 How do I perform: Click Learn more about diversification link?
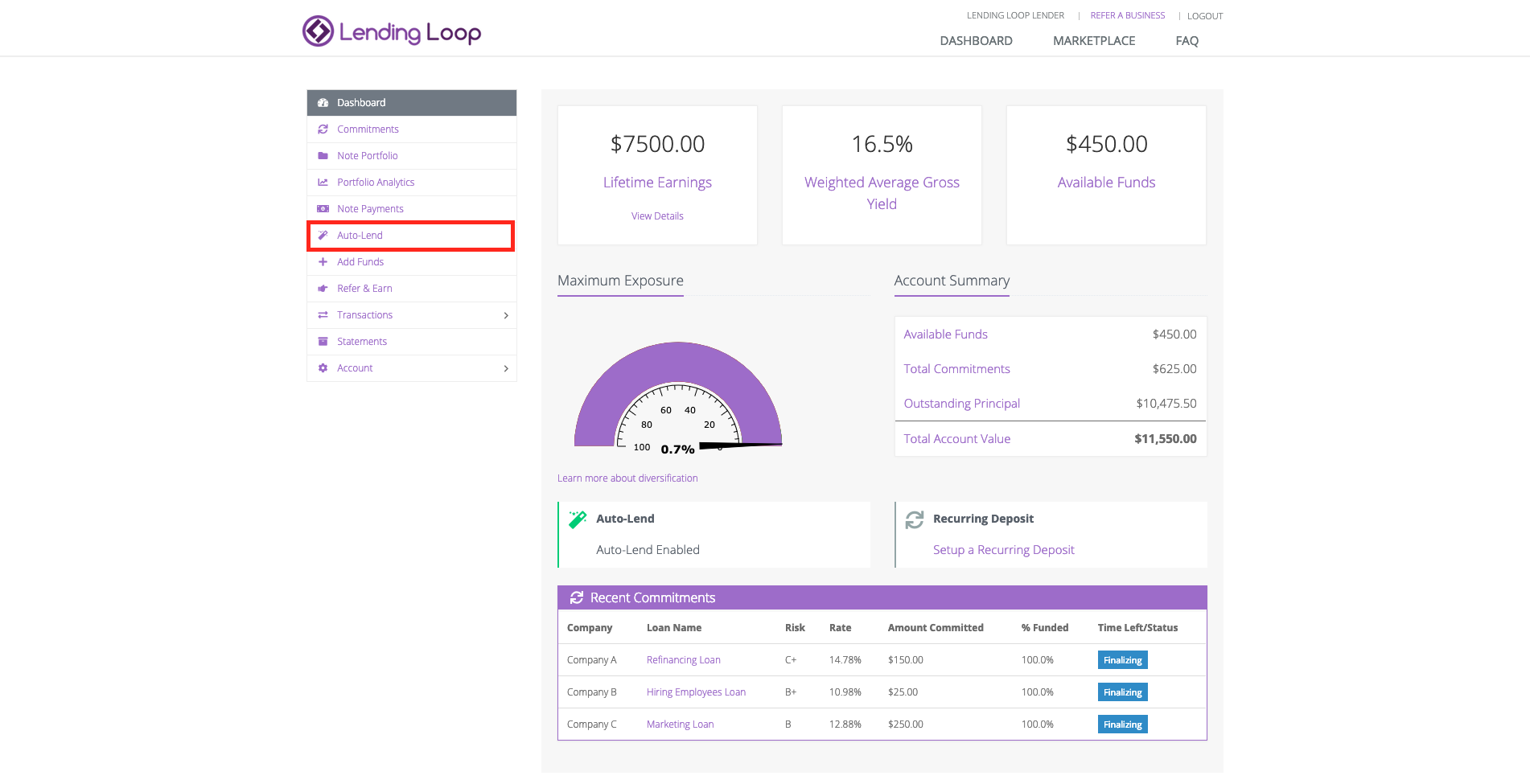click(x=627, y=478)
